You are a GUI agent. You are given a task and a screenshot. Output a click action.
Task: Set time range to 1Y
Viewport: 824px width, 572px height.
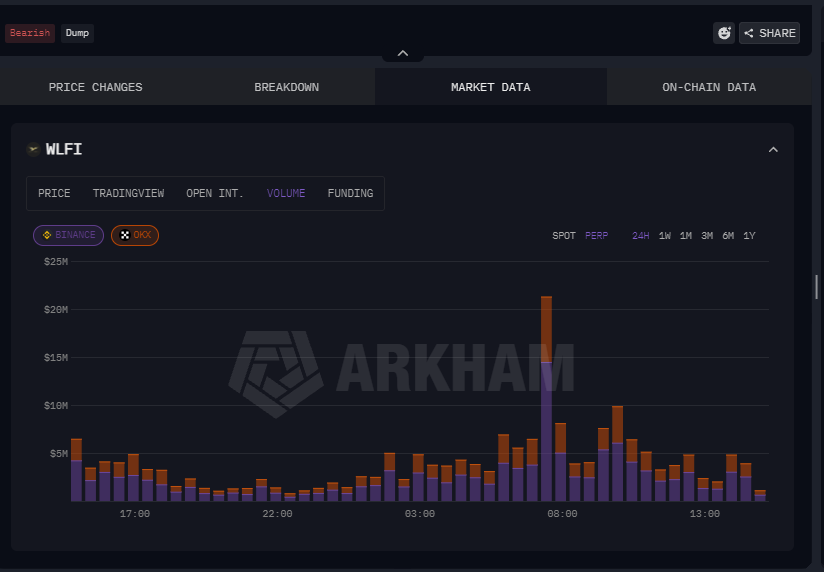point(749,236)
